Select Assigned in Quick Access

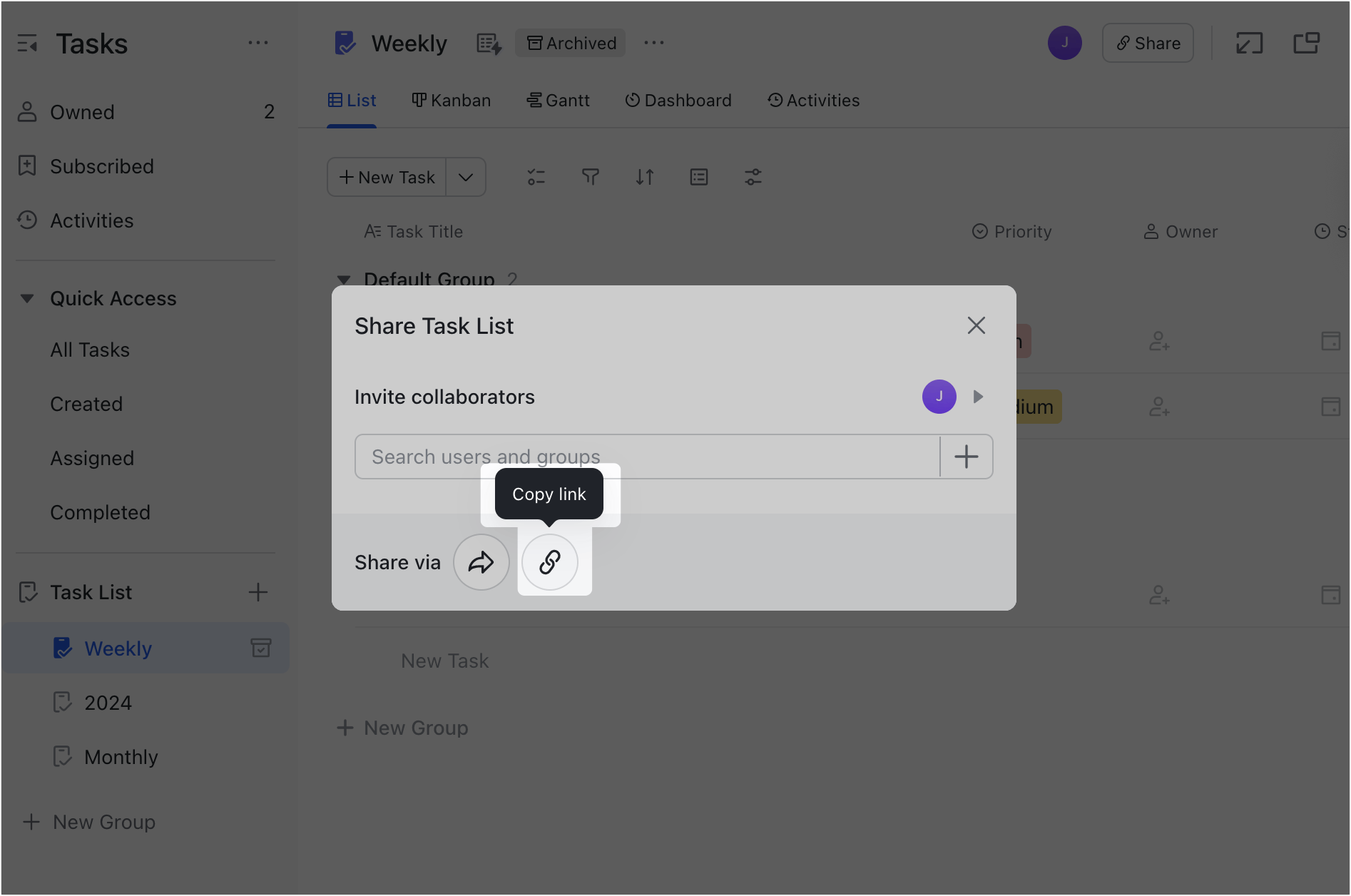92,458
